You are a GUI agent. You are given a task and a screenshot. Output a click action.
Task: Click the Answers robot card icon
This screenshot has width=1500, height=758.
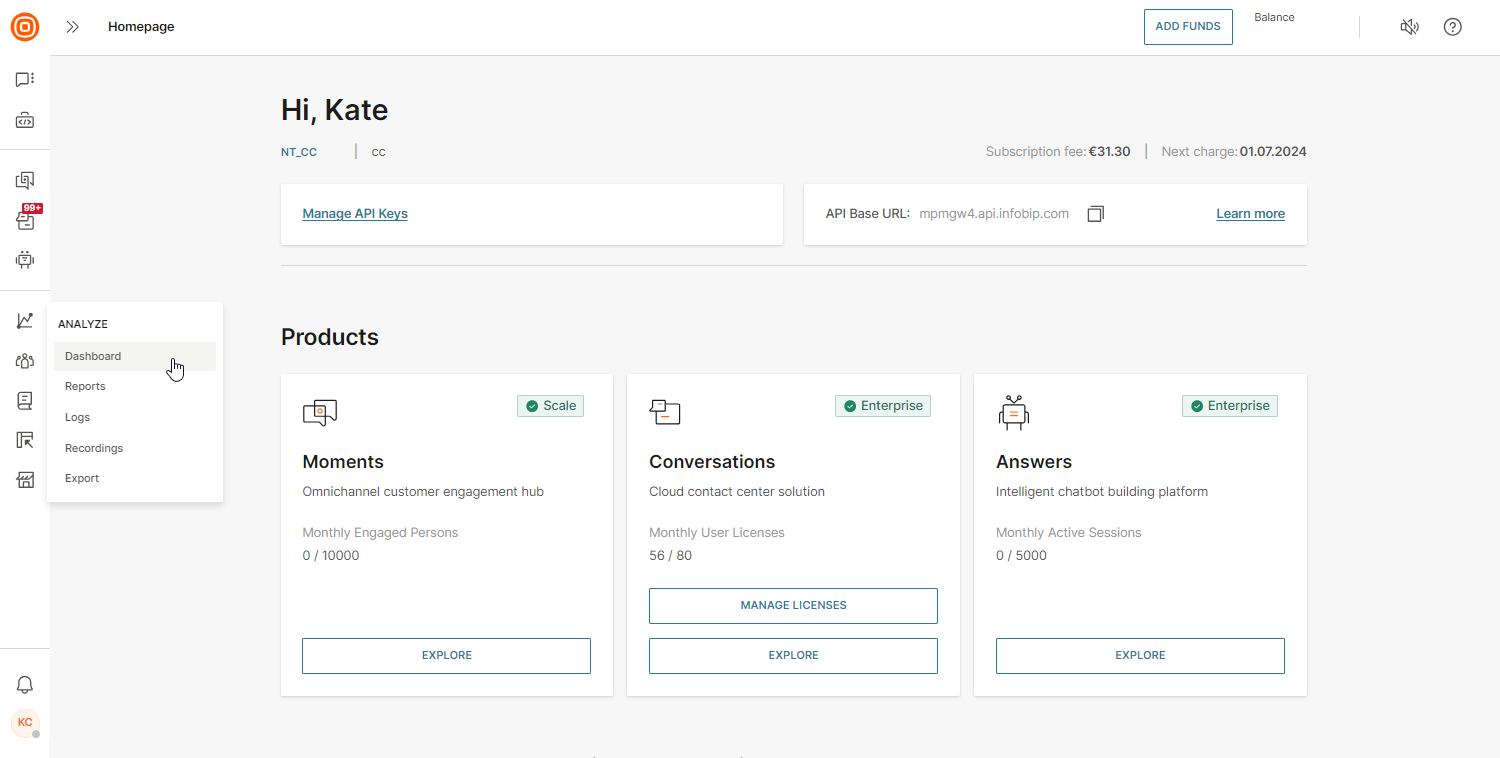[1014, 412]
